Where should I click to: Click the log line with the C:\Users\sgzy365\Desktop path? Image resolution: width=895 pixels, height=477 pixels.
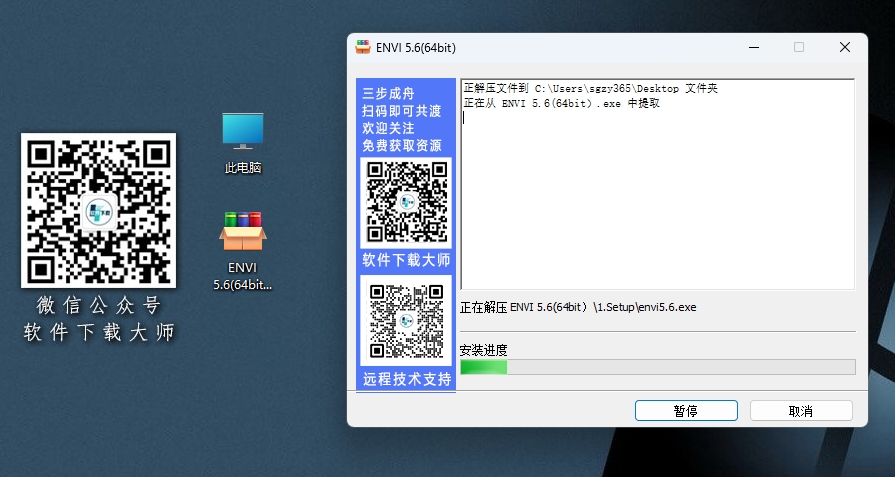590,88
